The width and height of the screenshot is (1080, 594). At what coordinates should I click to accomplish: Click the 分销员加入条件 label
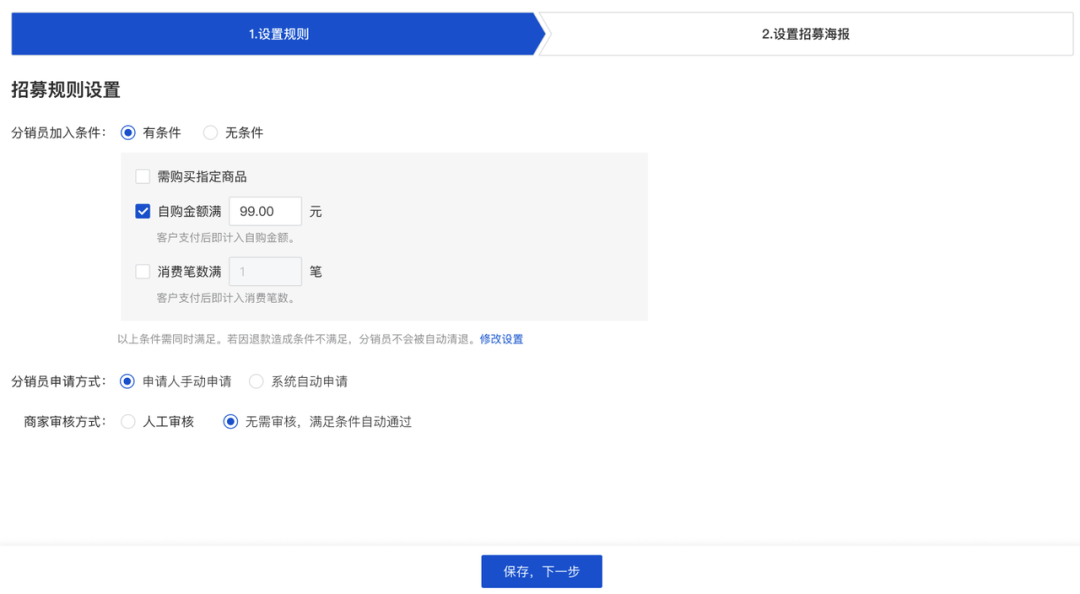tap(58, 131)
